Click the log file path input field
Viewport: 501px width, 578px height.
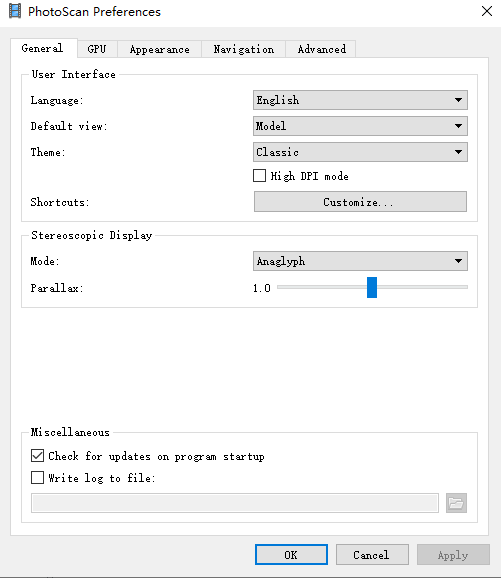(235, 503)
